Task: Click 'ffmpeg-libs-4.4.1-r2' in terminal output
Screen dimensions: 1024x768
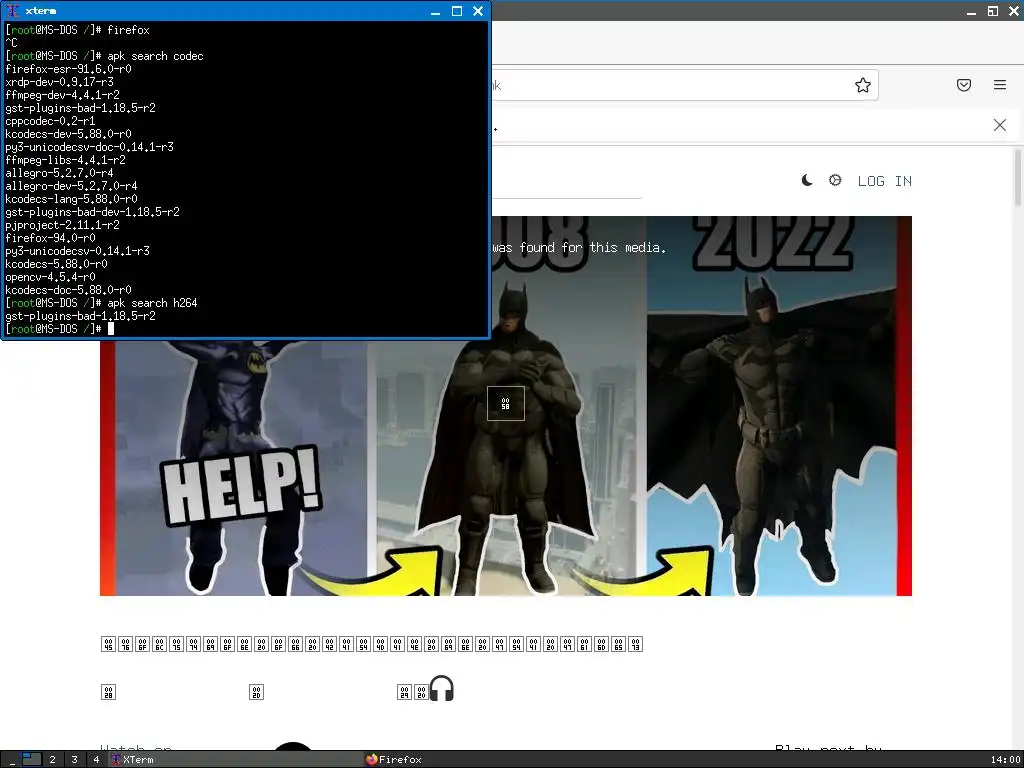Action: point(65,160)
